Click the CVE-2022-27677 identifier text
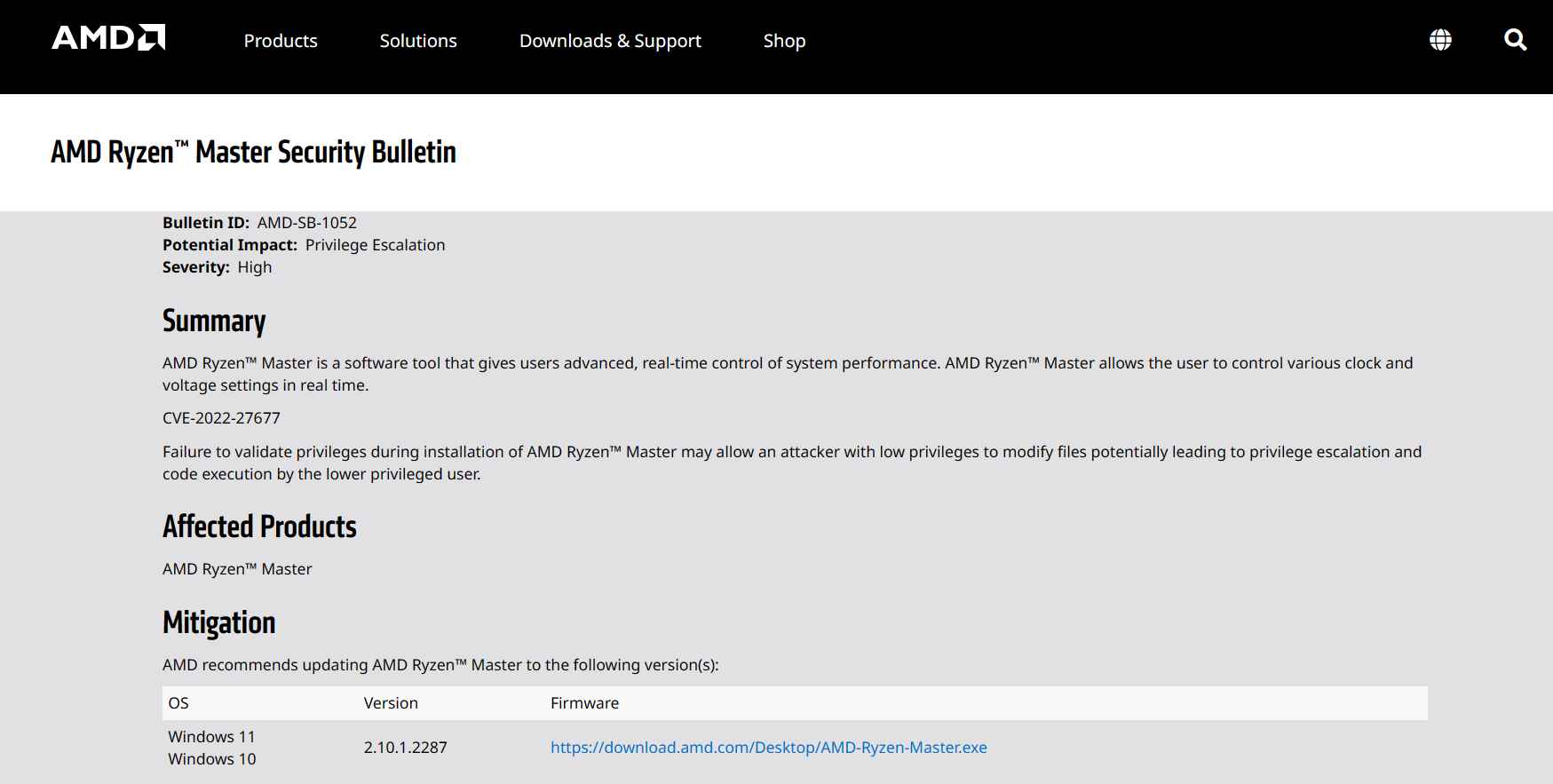The width and height of the screenshot is (1553, 784). 221,418
